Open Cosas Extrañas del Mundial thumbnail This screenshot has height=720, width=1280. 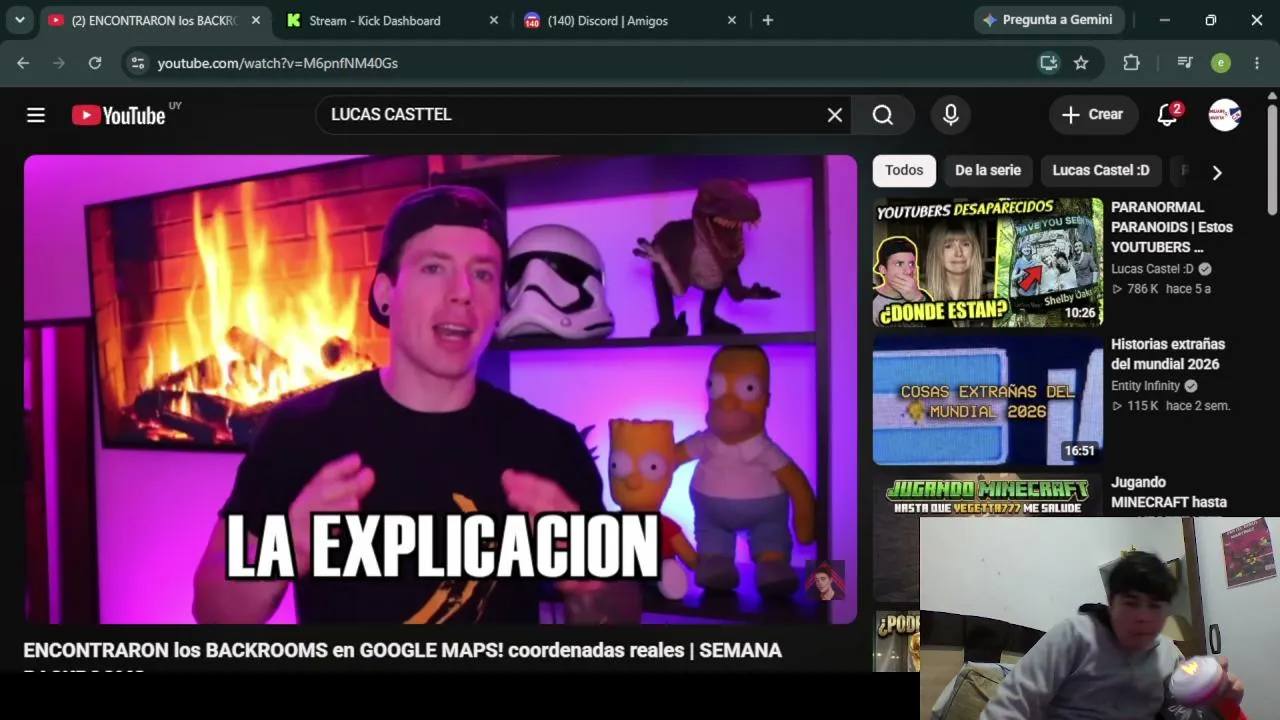pos(988,400)
